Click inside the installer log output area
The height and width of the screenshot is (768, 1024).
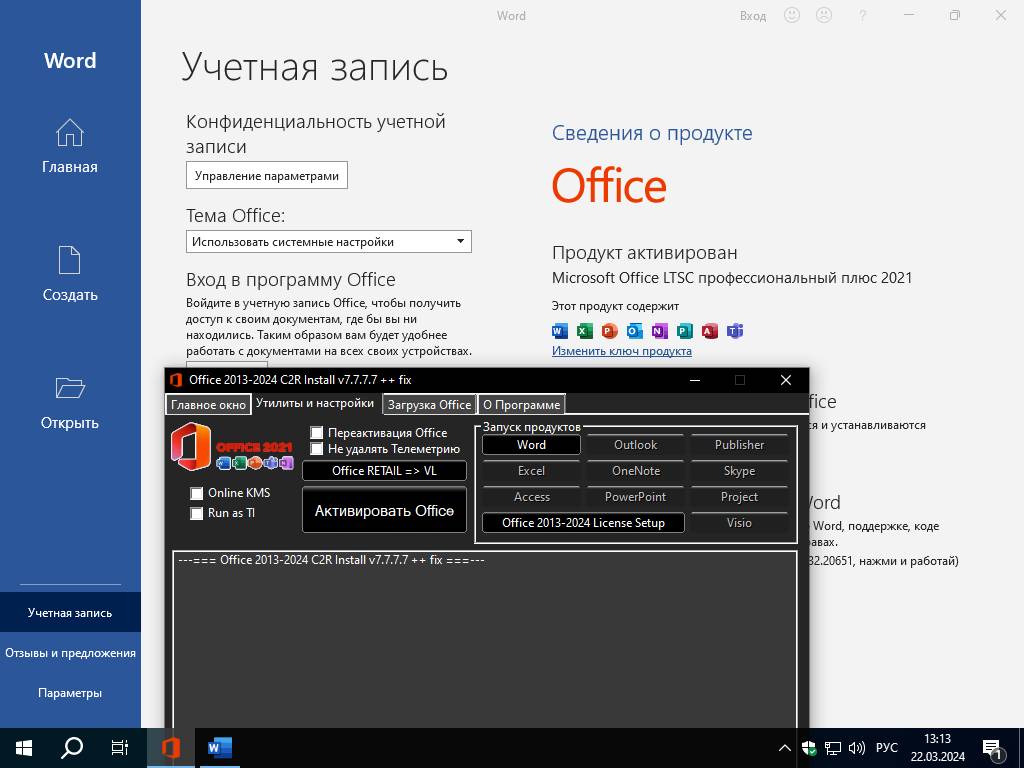pos(485,640)
